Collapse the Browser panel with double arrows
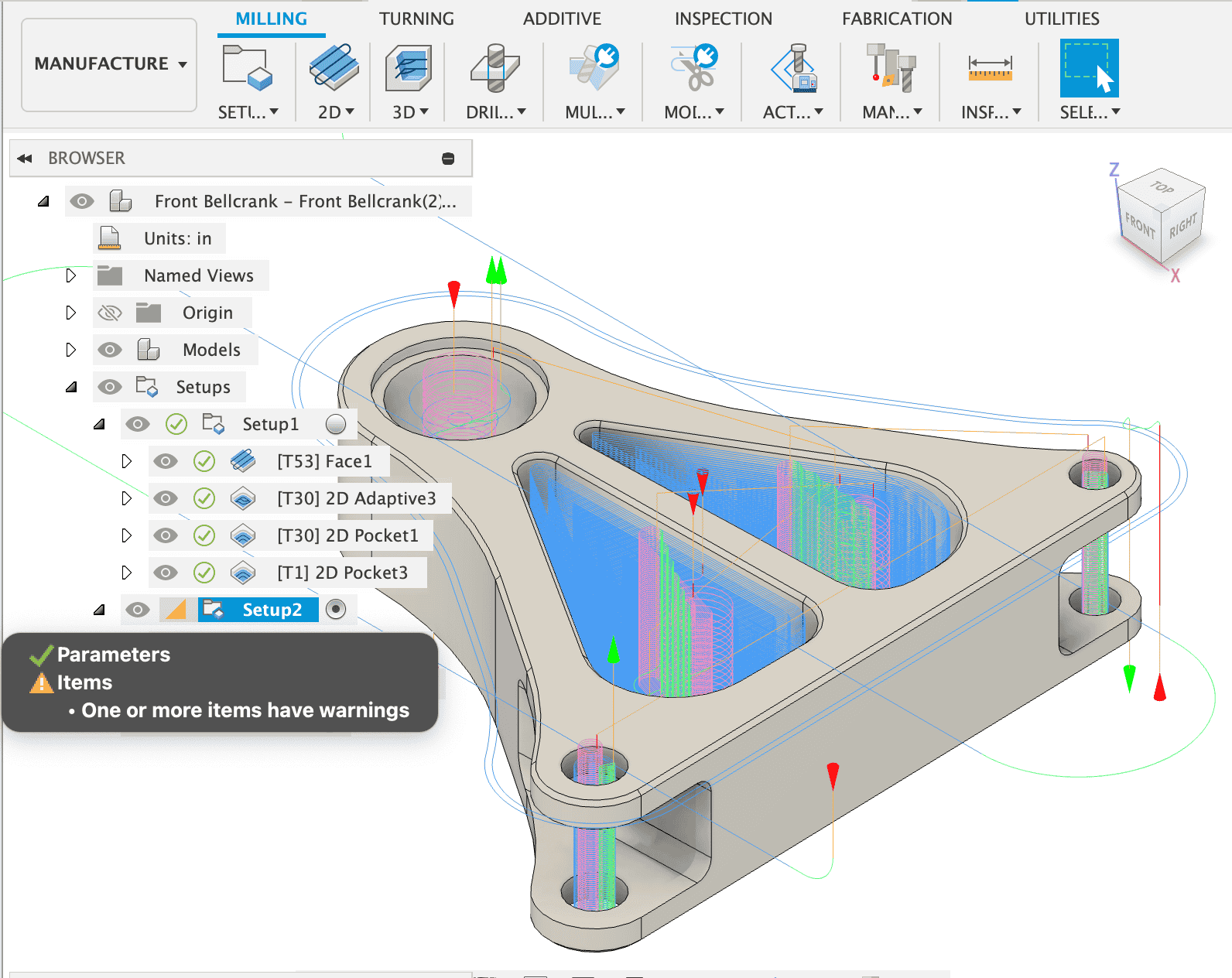Image resolution: width=1232 pixels, height=978 pixels. coord(25,159)
